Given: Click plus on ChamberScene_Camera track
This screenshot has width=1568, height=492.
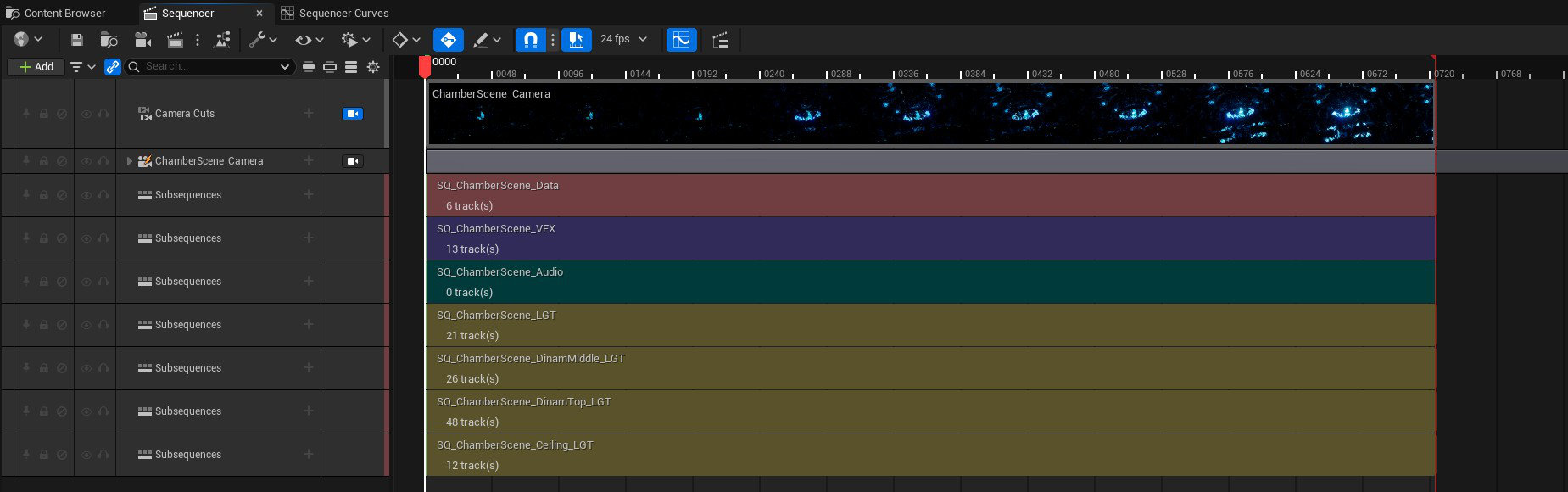Looking at the screenshot, I should coord(308,160).
